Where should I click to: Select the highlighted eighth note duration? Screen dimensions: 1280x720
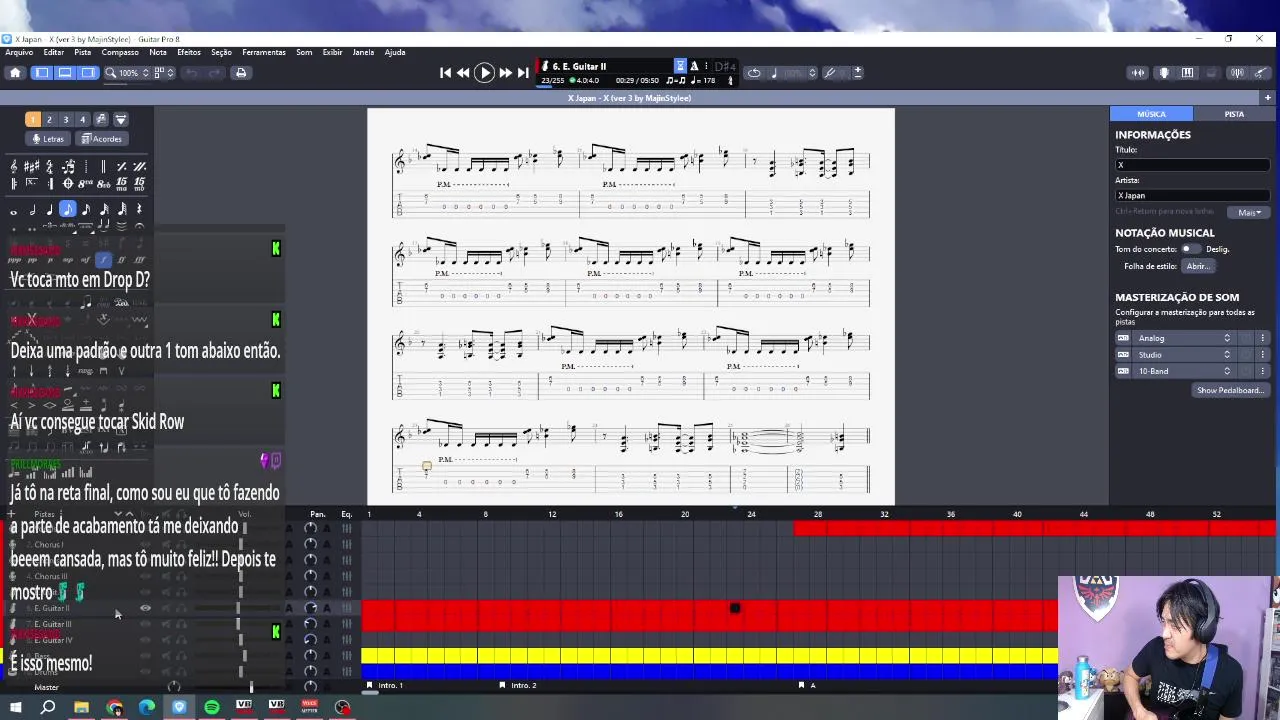68,209
